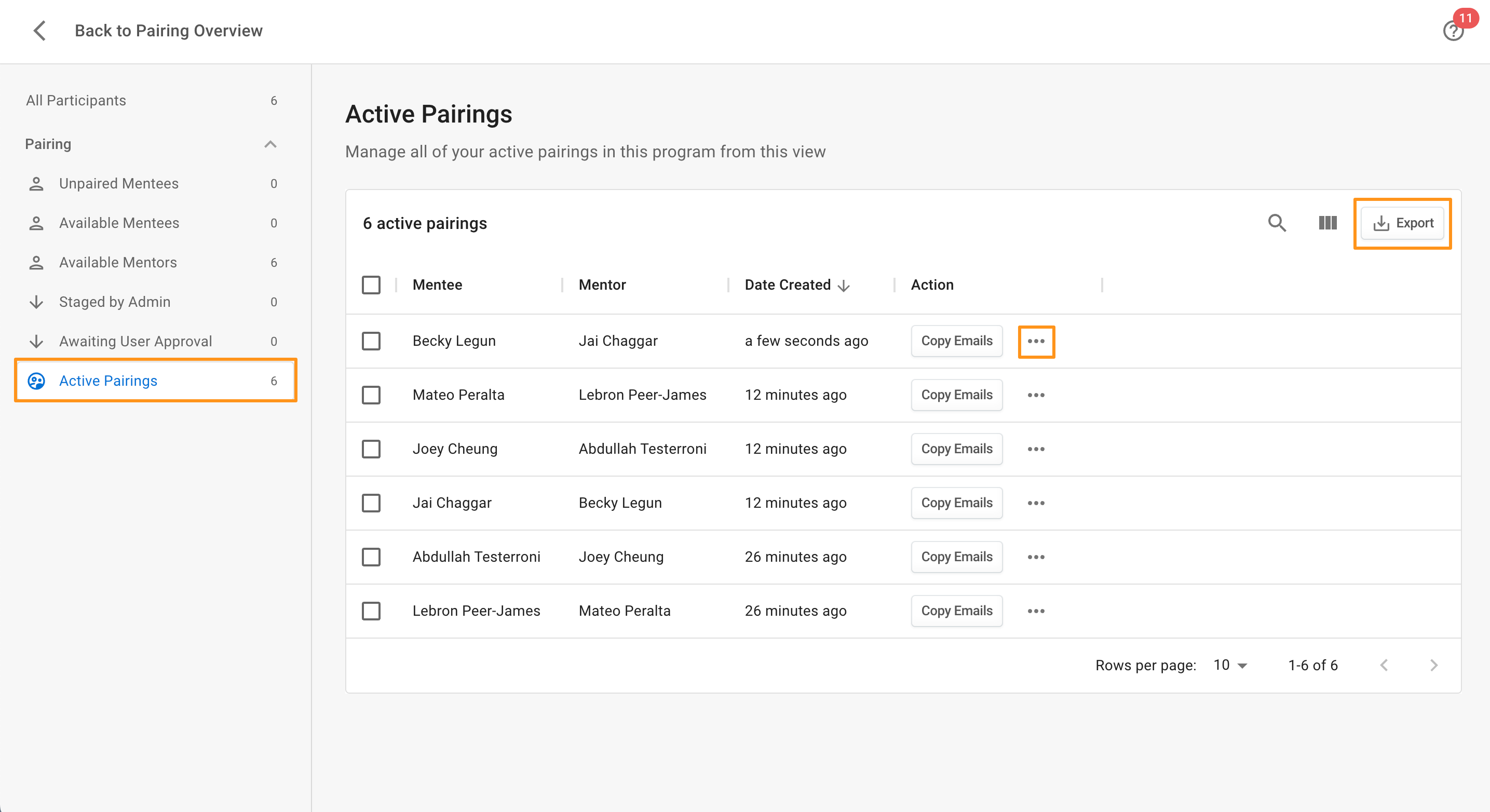Check the Becky Legun mentee row
1490x812 pixels.
371,341
